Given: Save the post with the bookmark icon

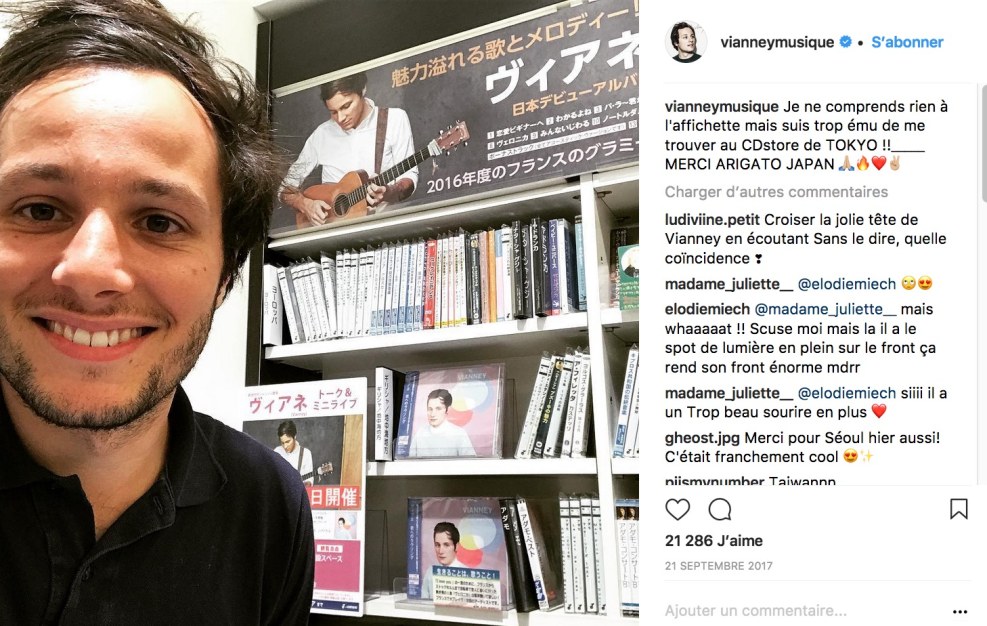Looking at the screenshot, I should pos(958,509).
